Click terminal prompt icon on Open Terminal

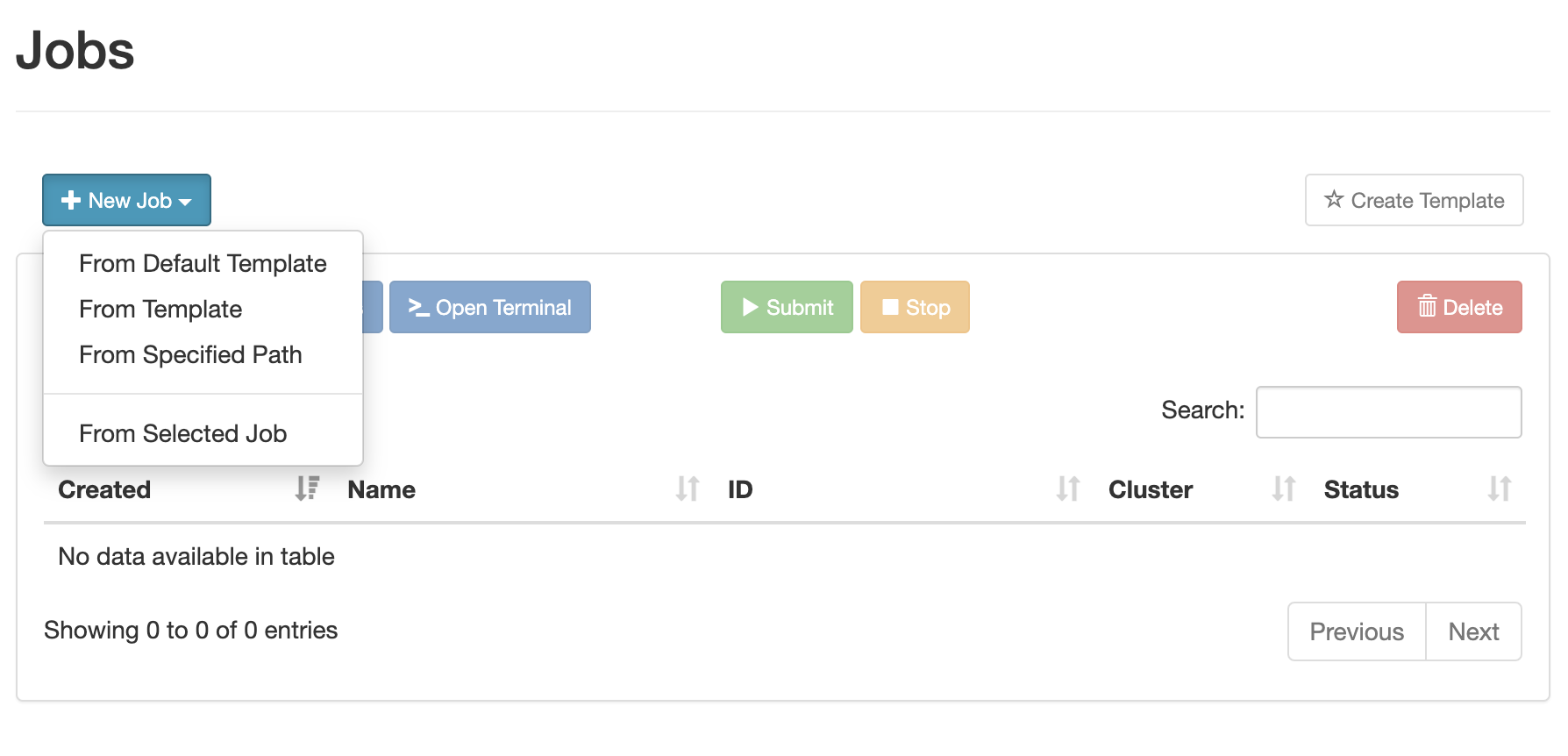point(419,307)
